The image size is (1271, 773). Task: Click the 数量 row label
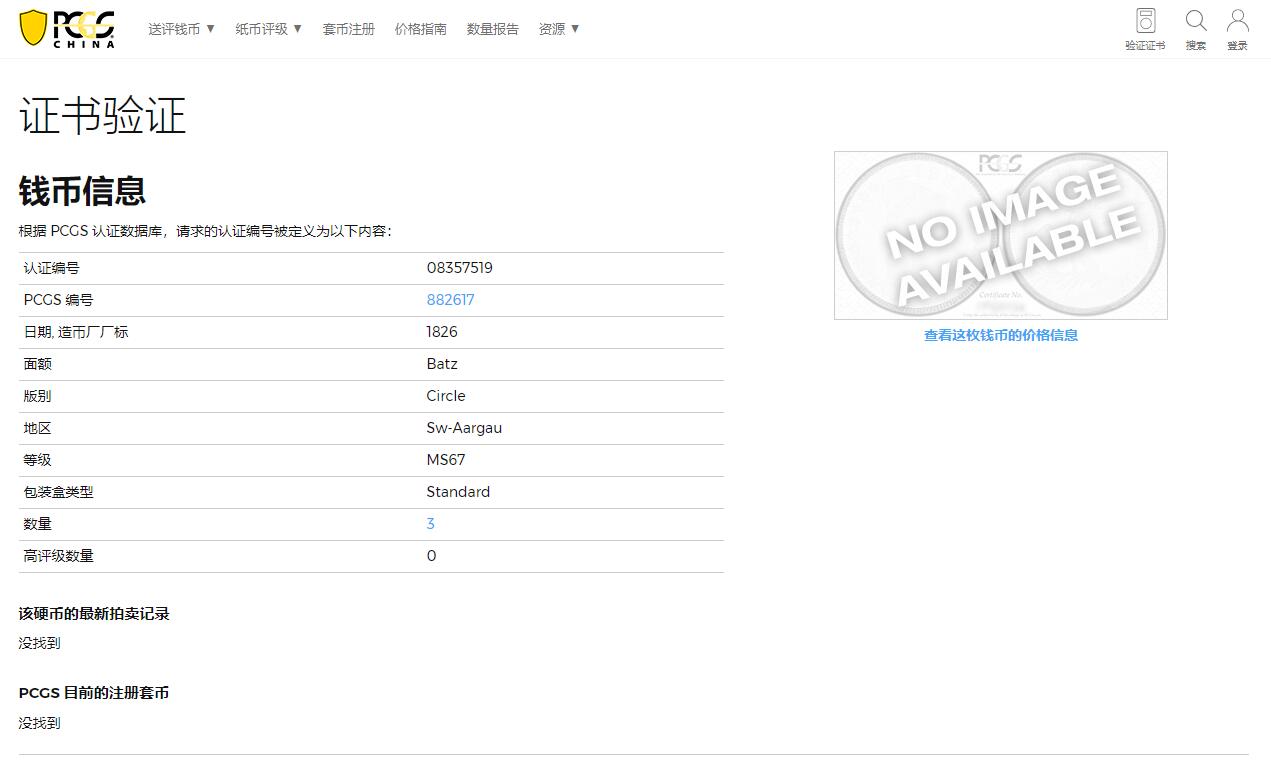tap(38, 524)
